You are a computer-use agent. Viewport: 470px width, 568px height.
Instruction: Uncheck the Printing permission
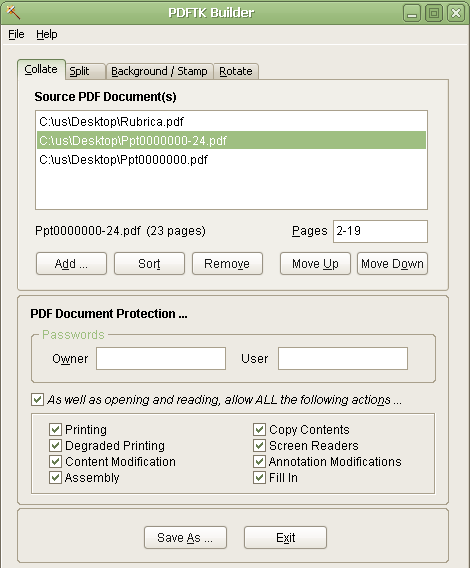(55, 430)
